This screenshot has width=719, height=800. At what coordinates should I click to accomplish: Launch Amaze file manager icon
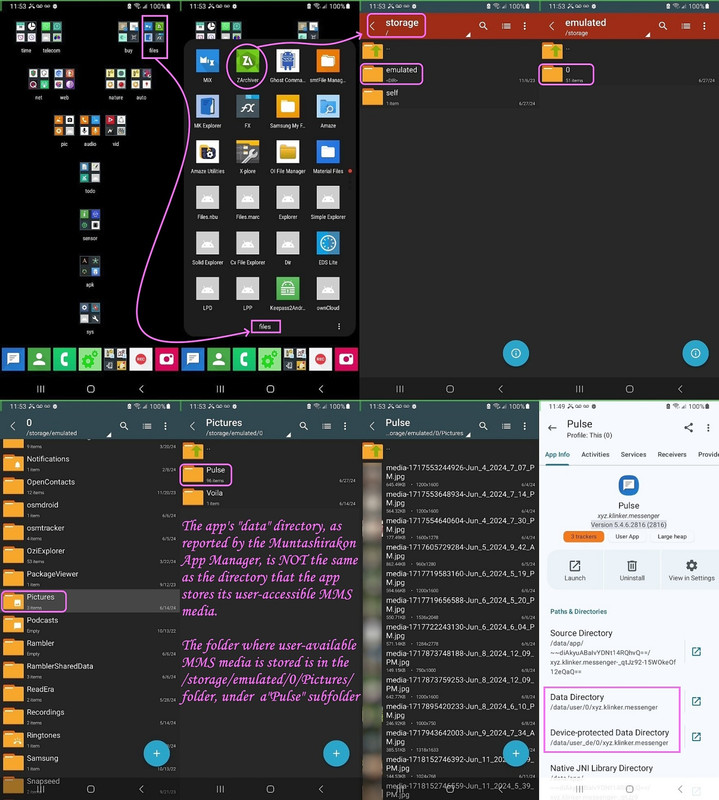pos(328,107)
